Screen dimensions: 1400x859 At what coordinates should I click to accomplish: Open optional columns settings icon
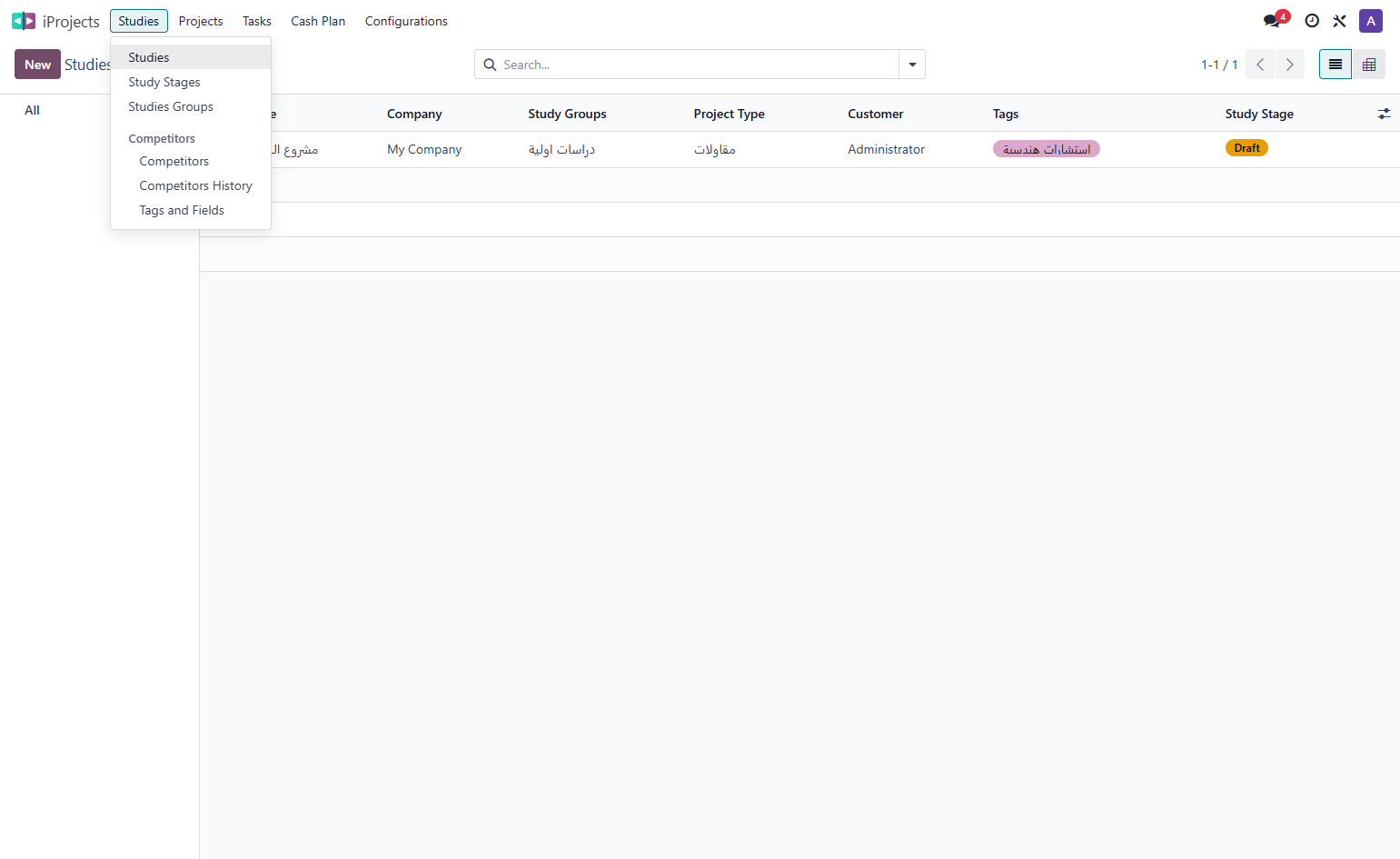(1384, 114)
